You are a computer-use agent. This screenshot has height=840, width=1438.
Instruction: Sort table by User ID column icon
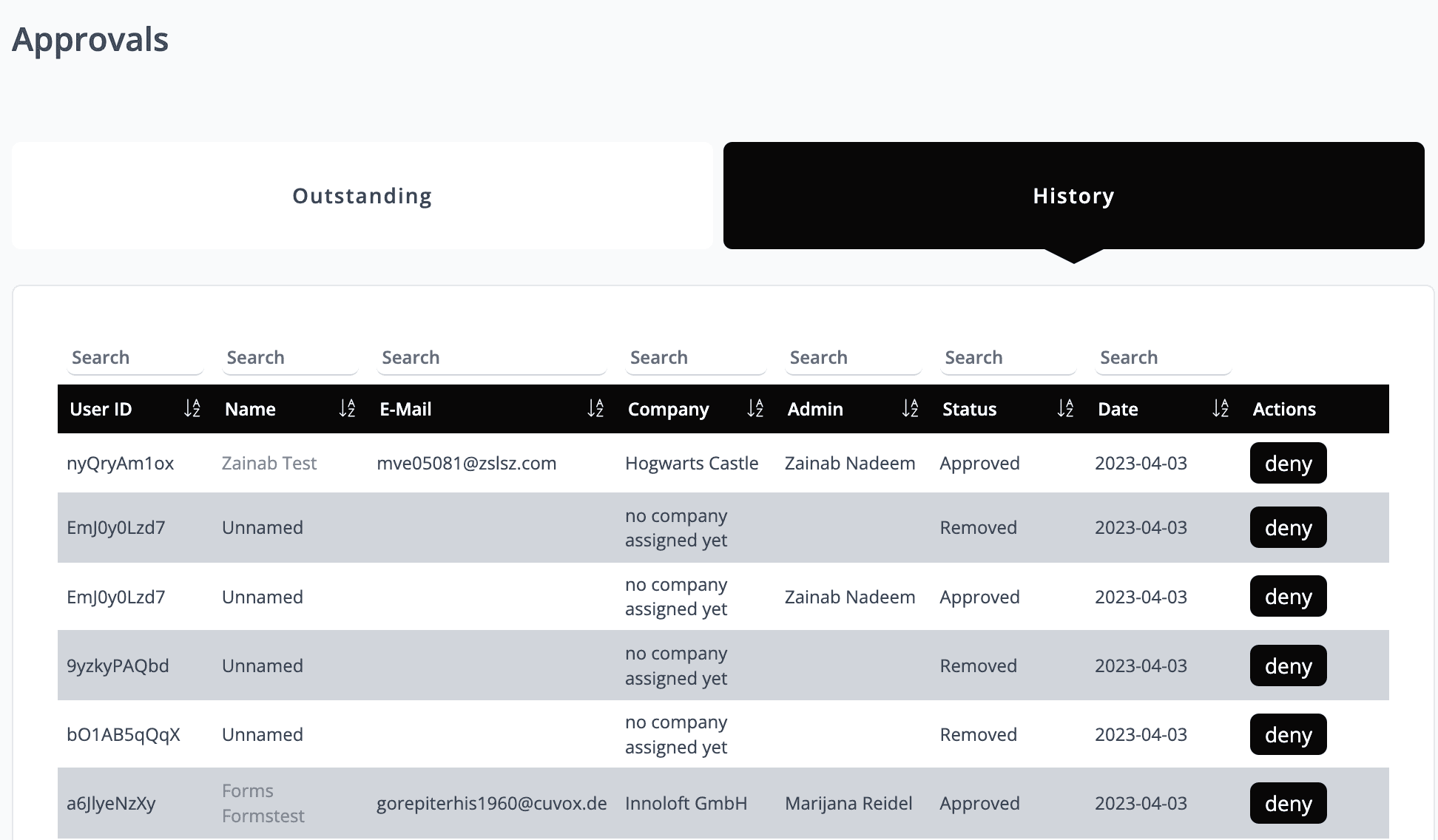coord(192,408)
